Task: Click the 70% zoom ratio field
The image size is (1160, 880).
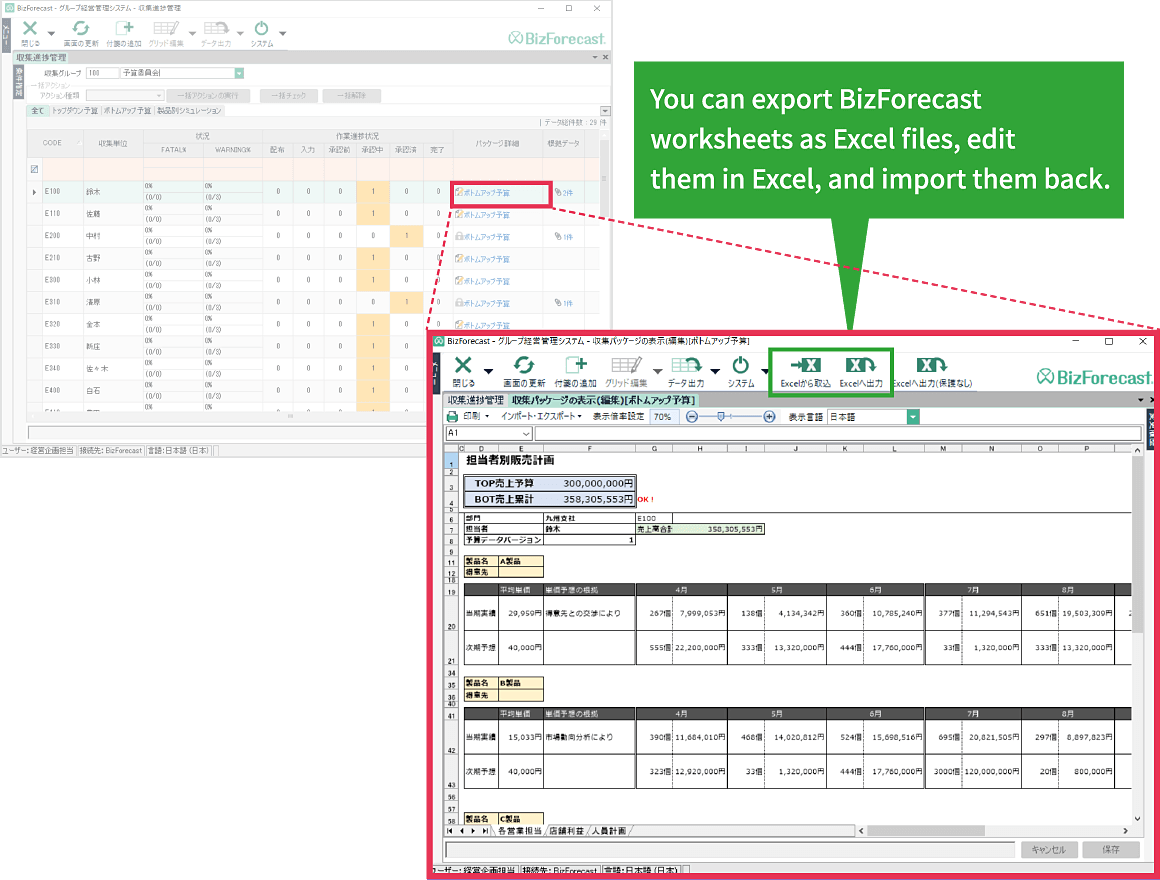Action: pyautogui.click(x=664, y=417)
